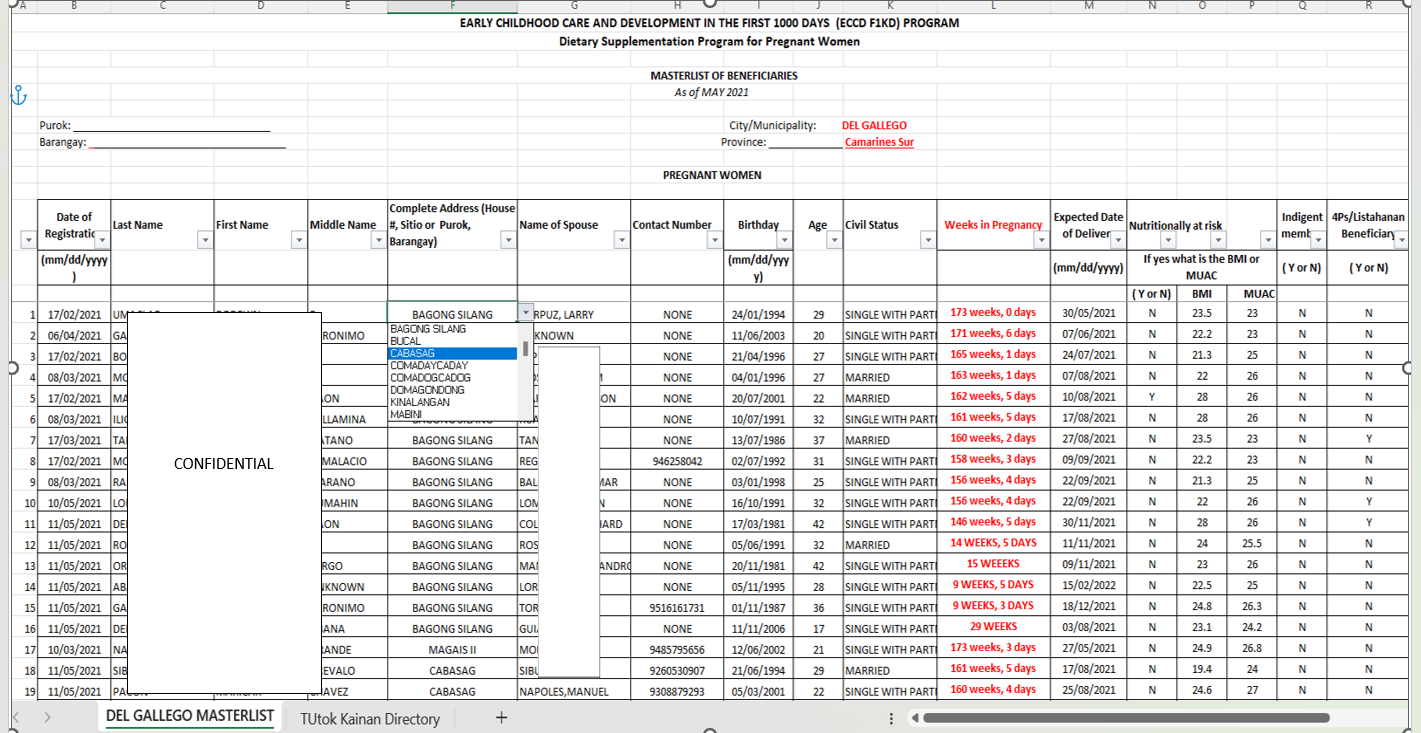
Task: Switch to the DEL GALLEGO MASTERLIST sheet tab
Action: (190, 716)
